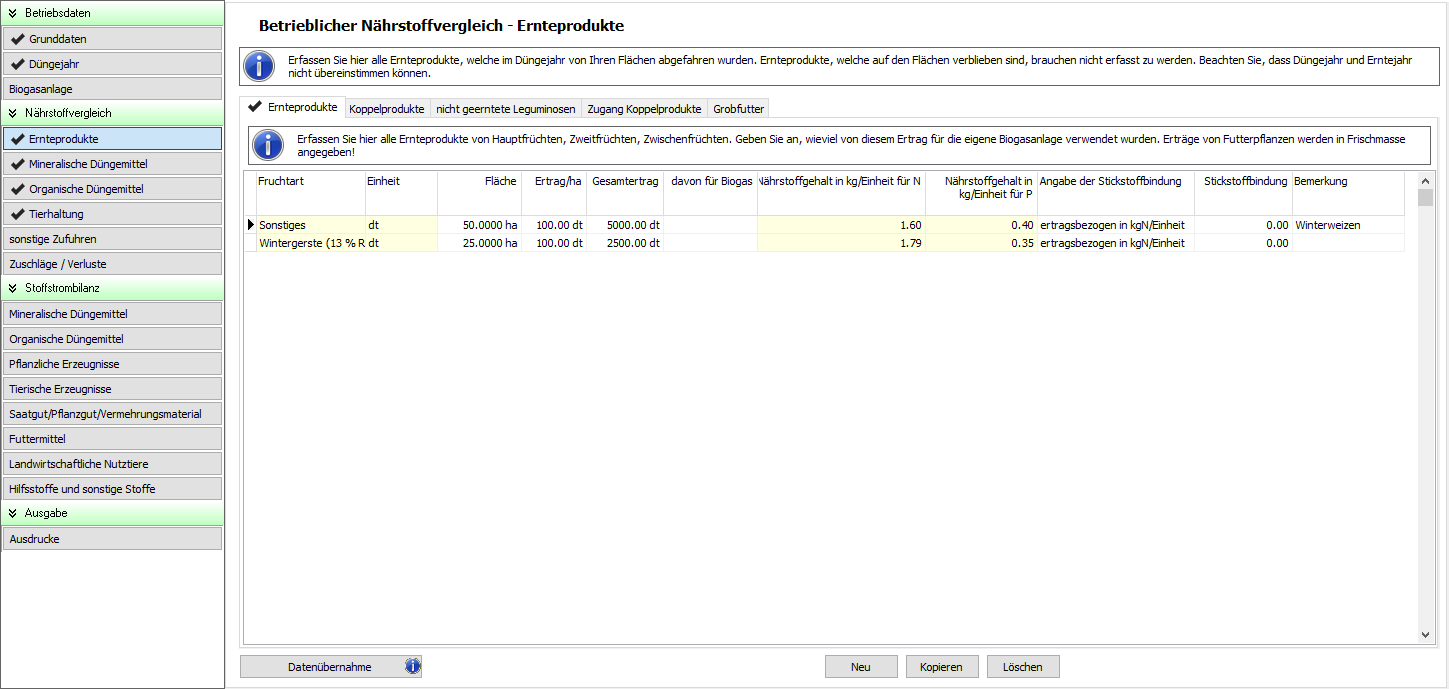Collapse the Ausgabe section

[12, 513]
